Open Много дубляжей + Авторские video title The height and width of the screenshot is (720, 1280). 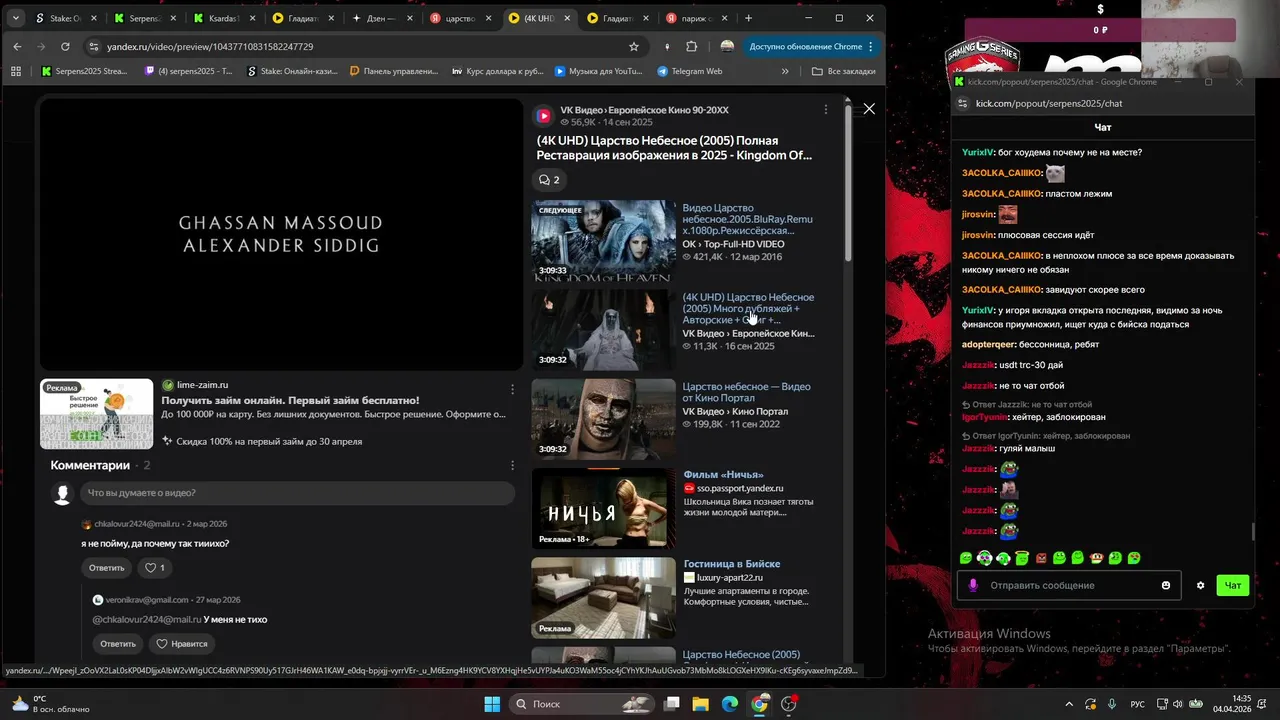point(748,309)
